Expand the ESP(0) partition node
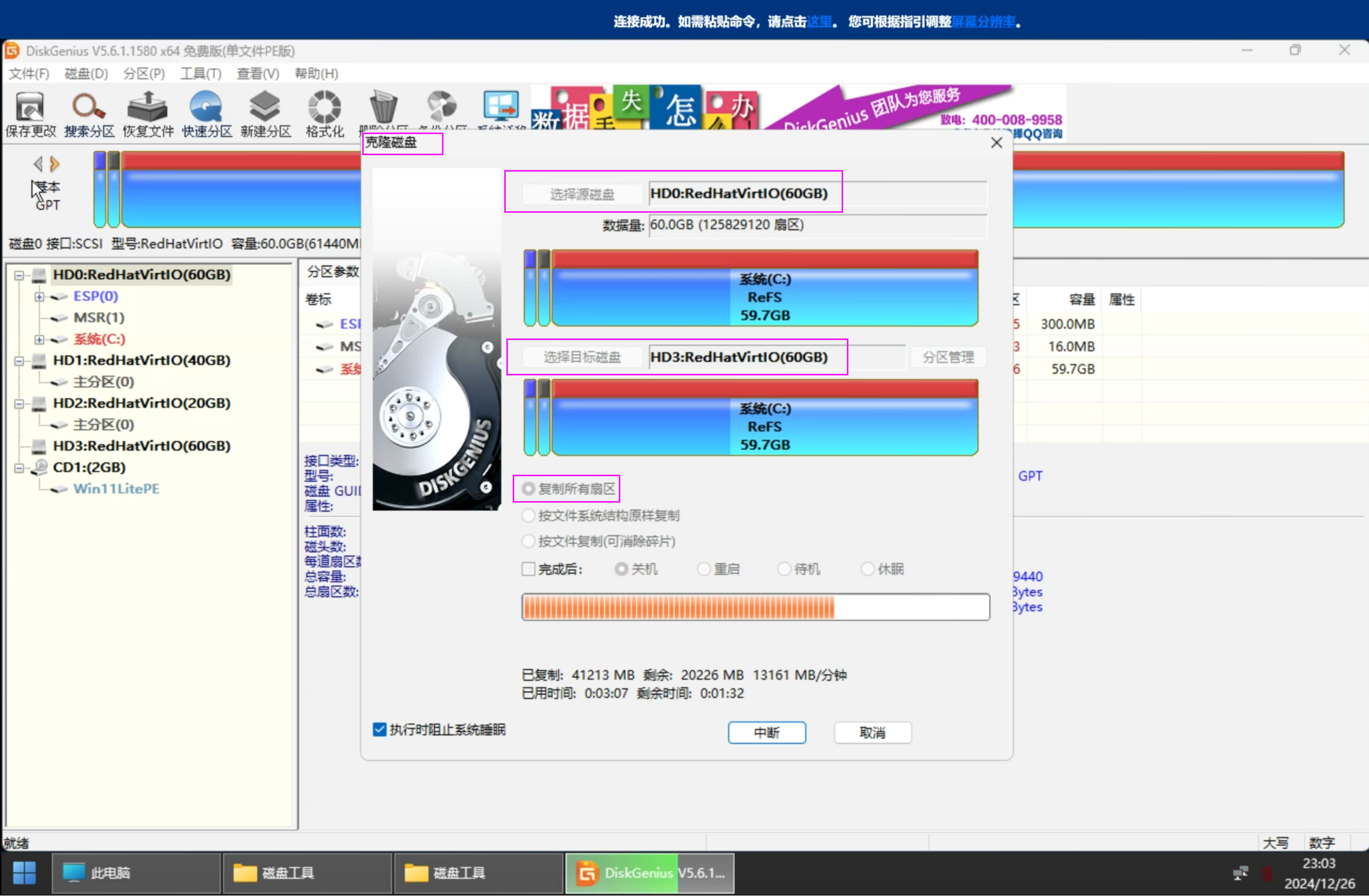Screen dimensions: 1369x896 [x=39, y=297]
